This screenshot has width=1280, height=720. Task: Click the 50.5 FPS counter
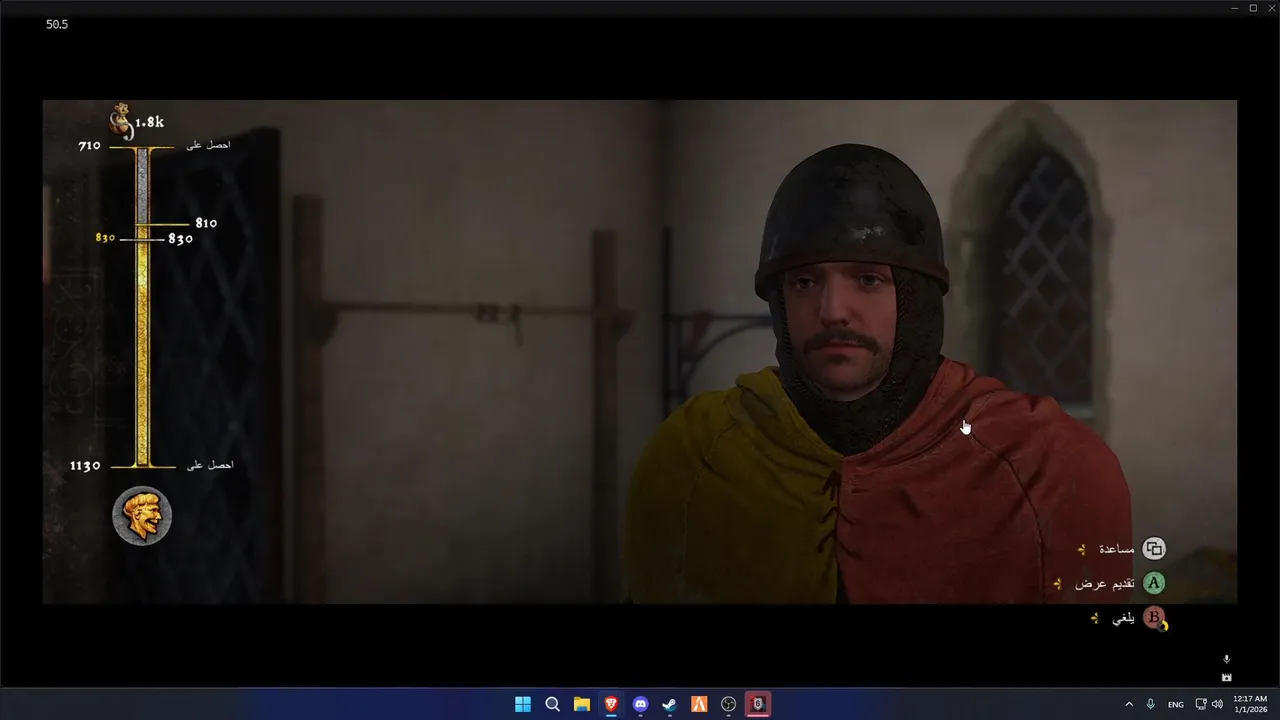(57, 24)
